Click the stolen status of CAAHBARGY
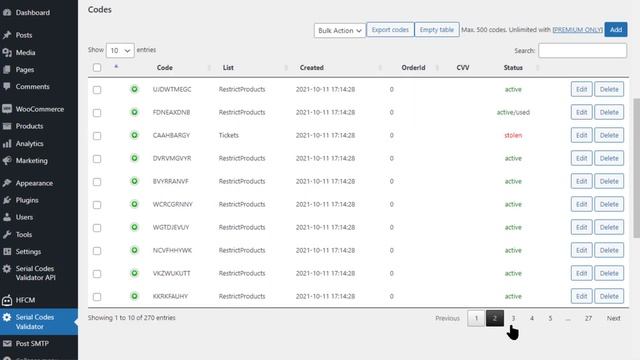Image resolution: width=640 pixels, height=360 pixels. click(513, 135)
